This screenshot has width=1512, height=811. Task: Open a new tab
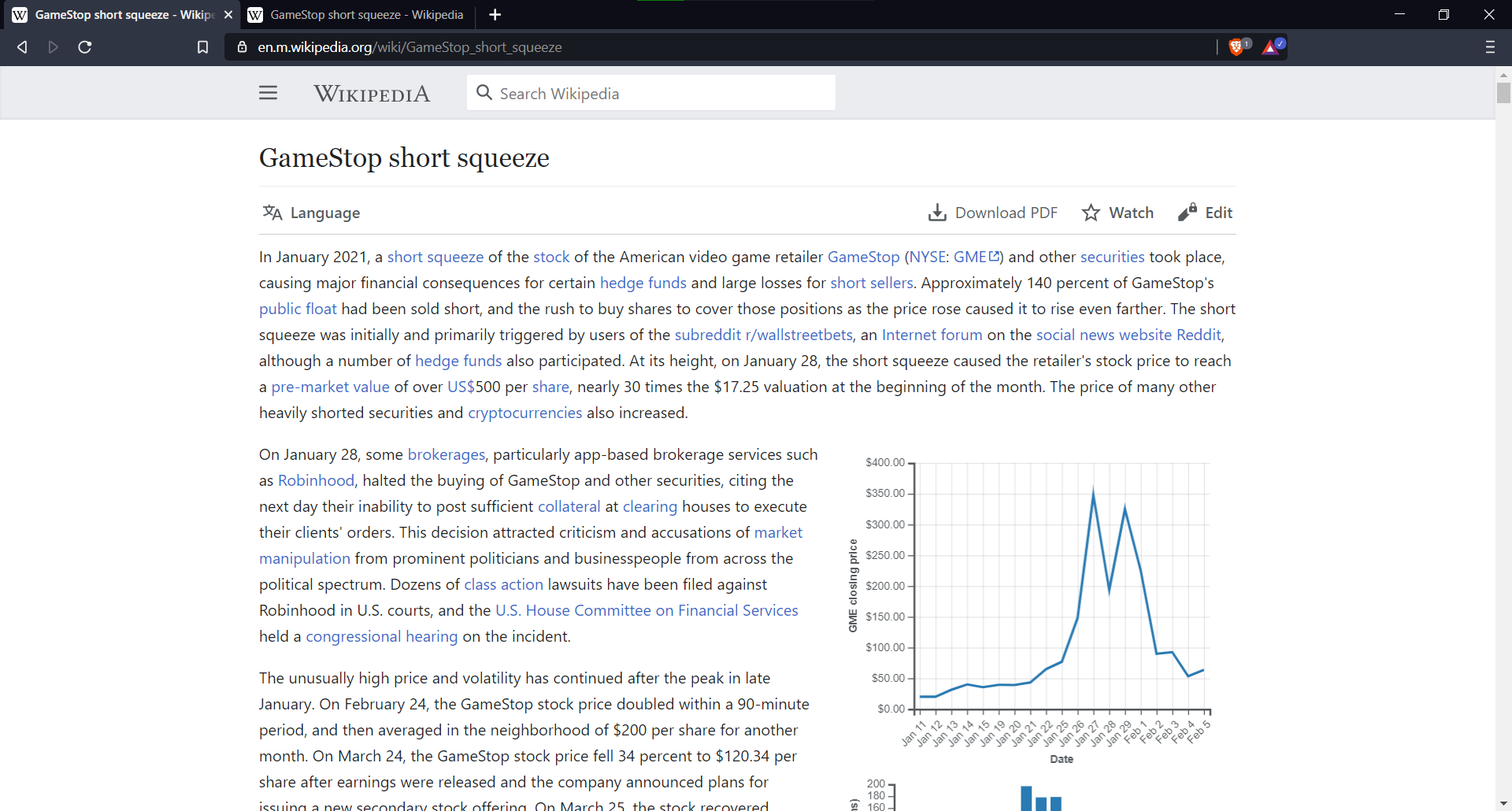pyautogui.click(x=495, y=15)
